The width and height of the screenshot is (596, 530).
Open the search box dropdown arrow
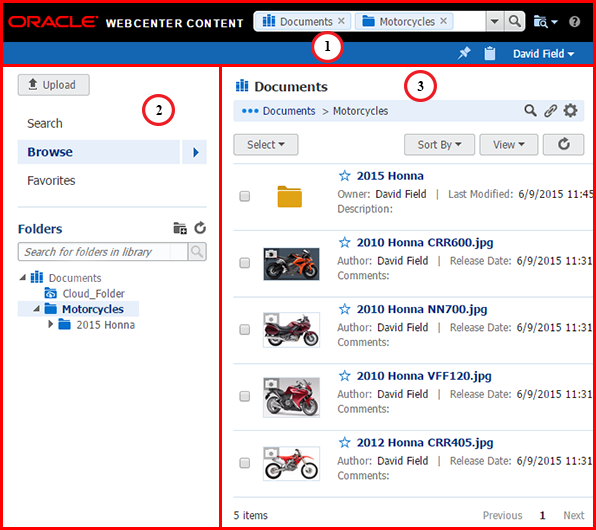click(x=495, y=21)
